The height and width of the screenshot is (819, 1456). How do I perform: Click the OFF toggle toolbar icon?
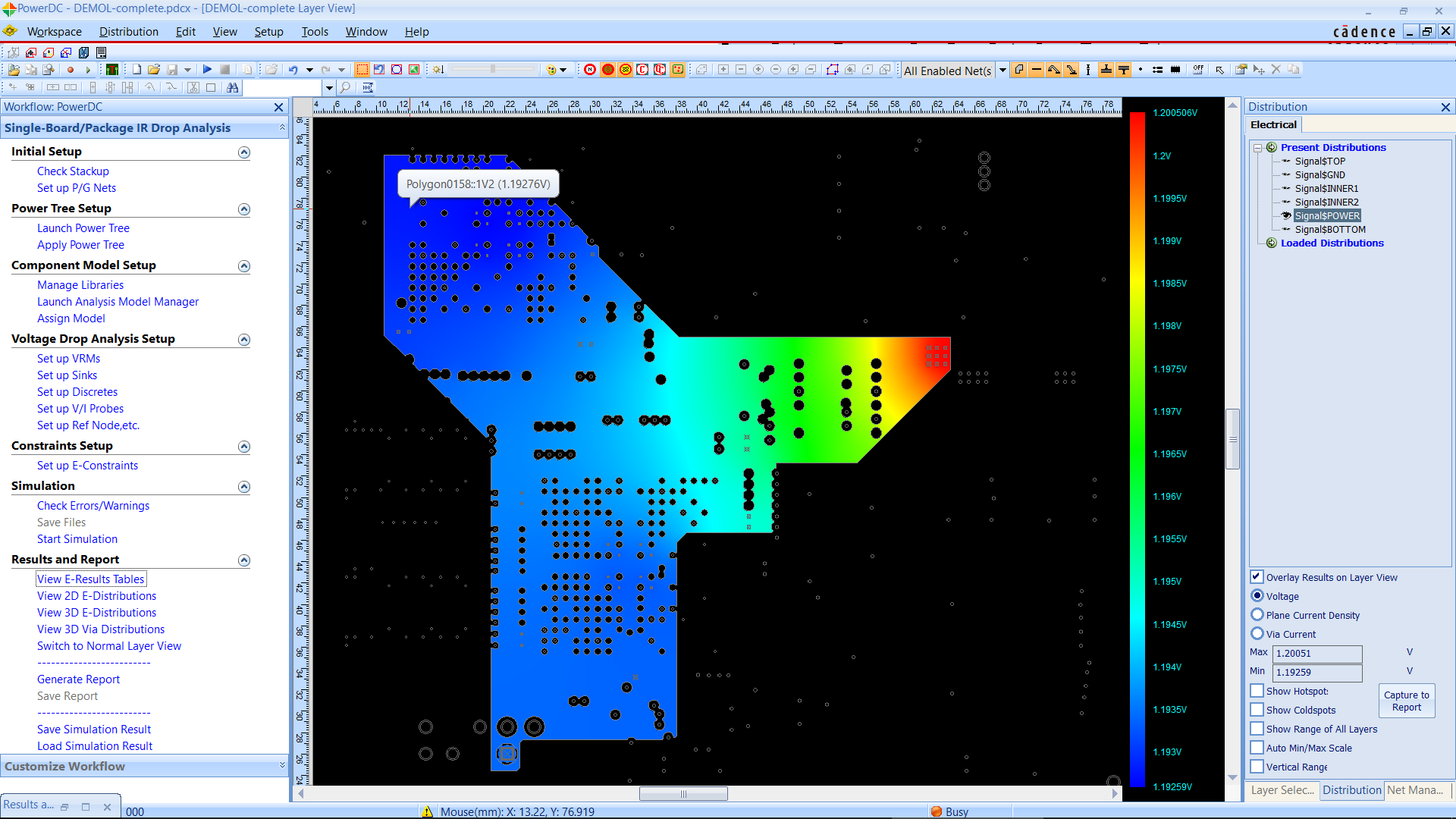coord(1197,70)
